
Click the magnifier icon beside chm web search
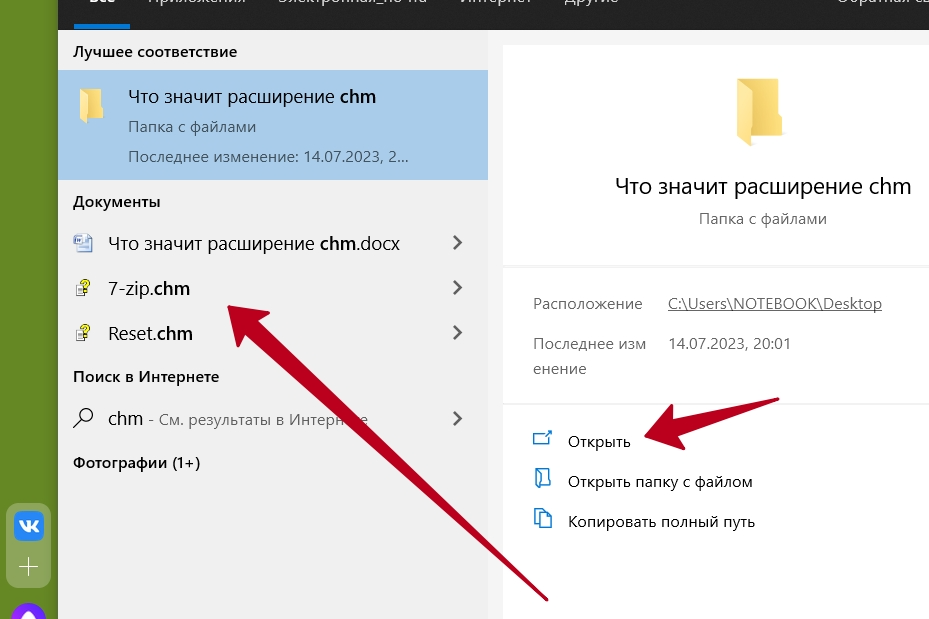(x=83, y=418)
